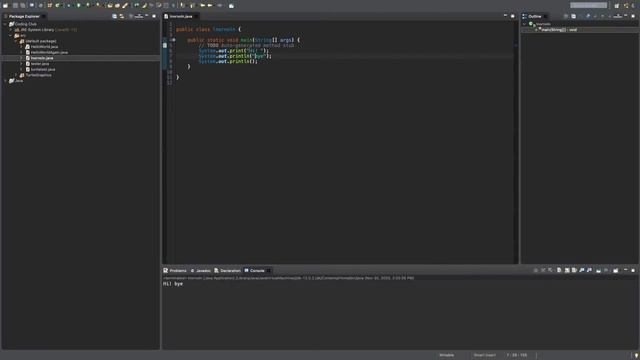Click the TODO task marker in editor ruler
640x360 pixels.
click(165, 45)
